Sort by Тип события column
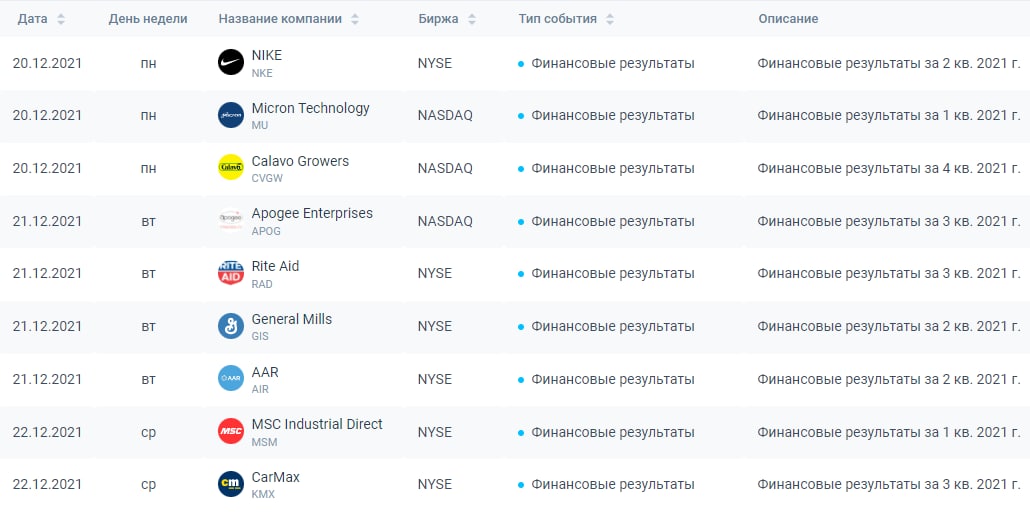 click(x=610, y=19)
